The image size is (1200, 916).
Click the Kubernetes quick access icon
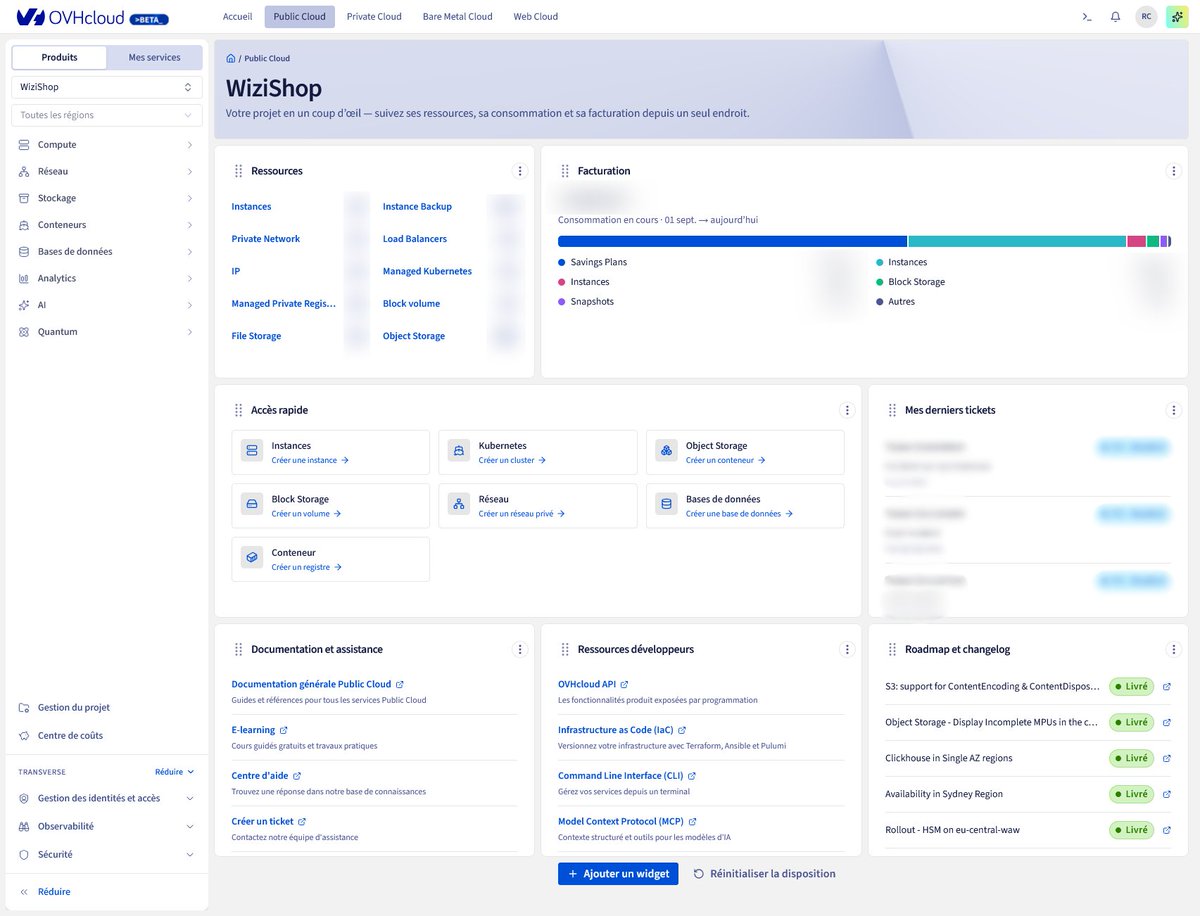pos(458,452)
